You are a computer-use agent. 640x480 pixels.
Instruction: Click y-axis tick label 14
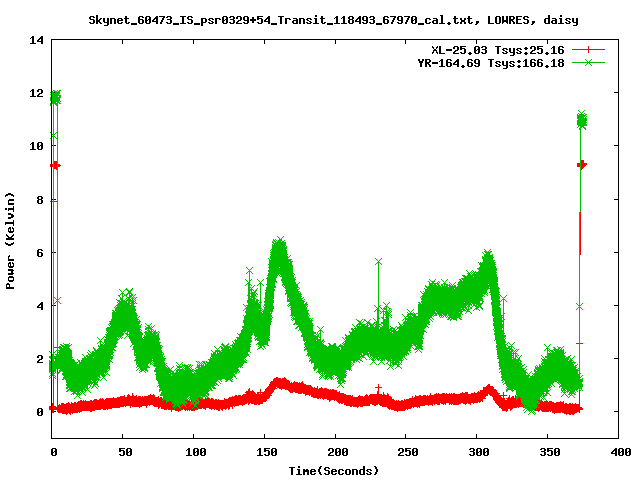coord(36,40)
